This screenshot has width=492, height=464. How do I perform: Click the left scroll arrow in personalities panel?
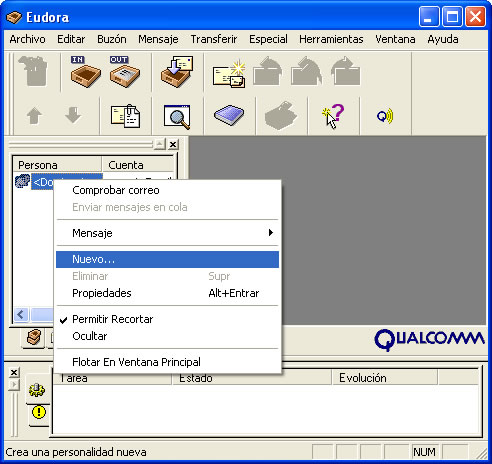[21, 314]
